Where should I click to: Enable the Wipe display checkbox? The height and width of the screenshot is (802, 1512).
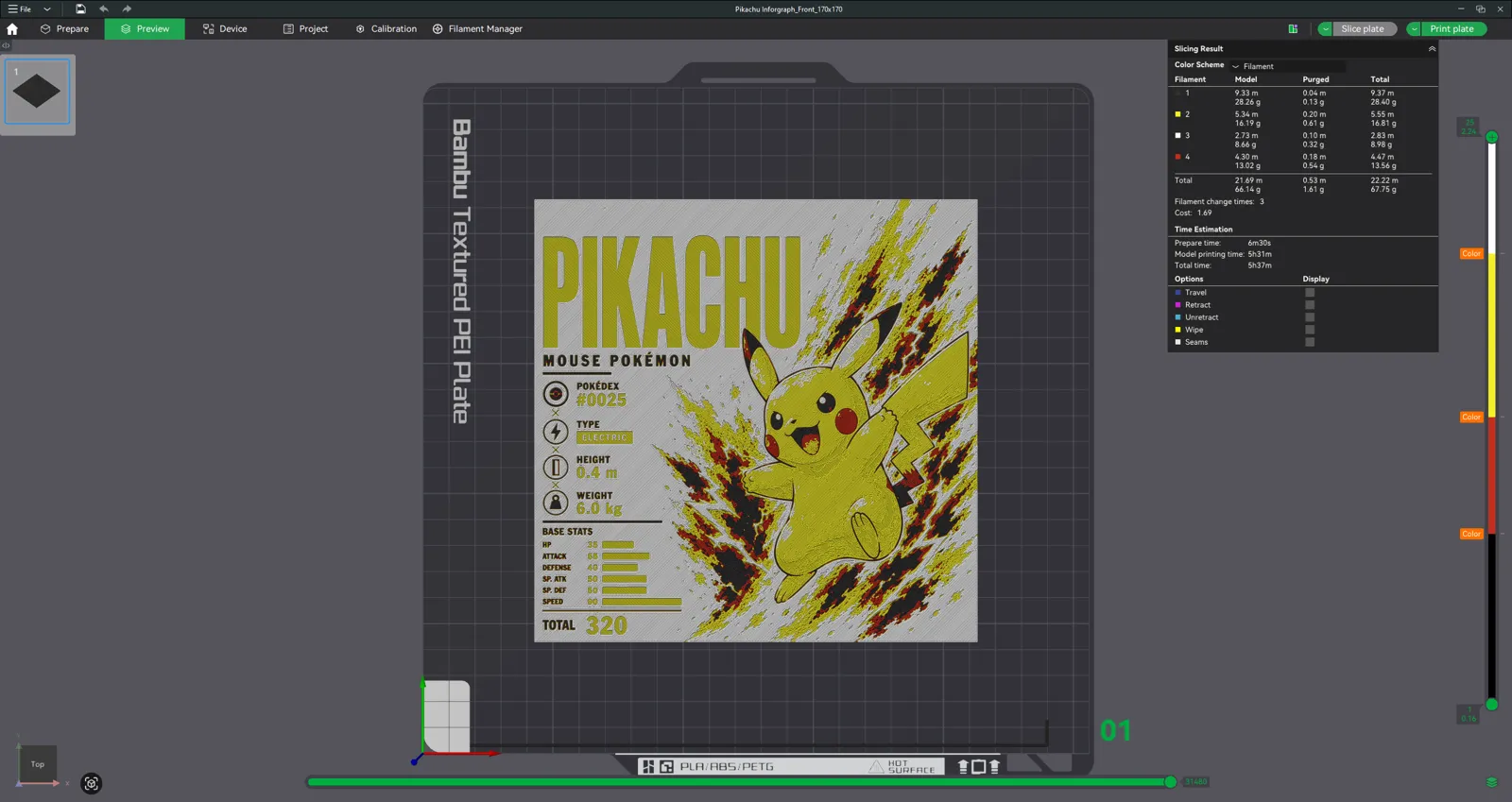point(1310,330)
